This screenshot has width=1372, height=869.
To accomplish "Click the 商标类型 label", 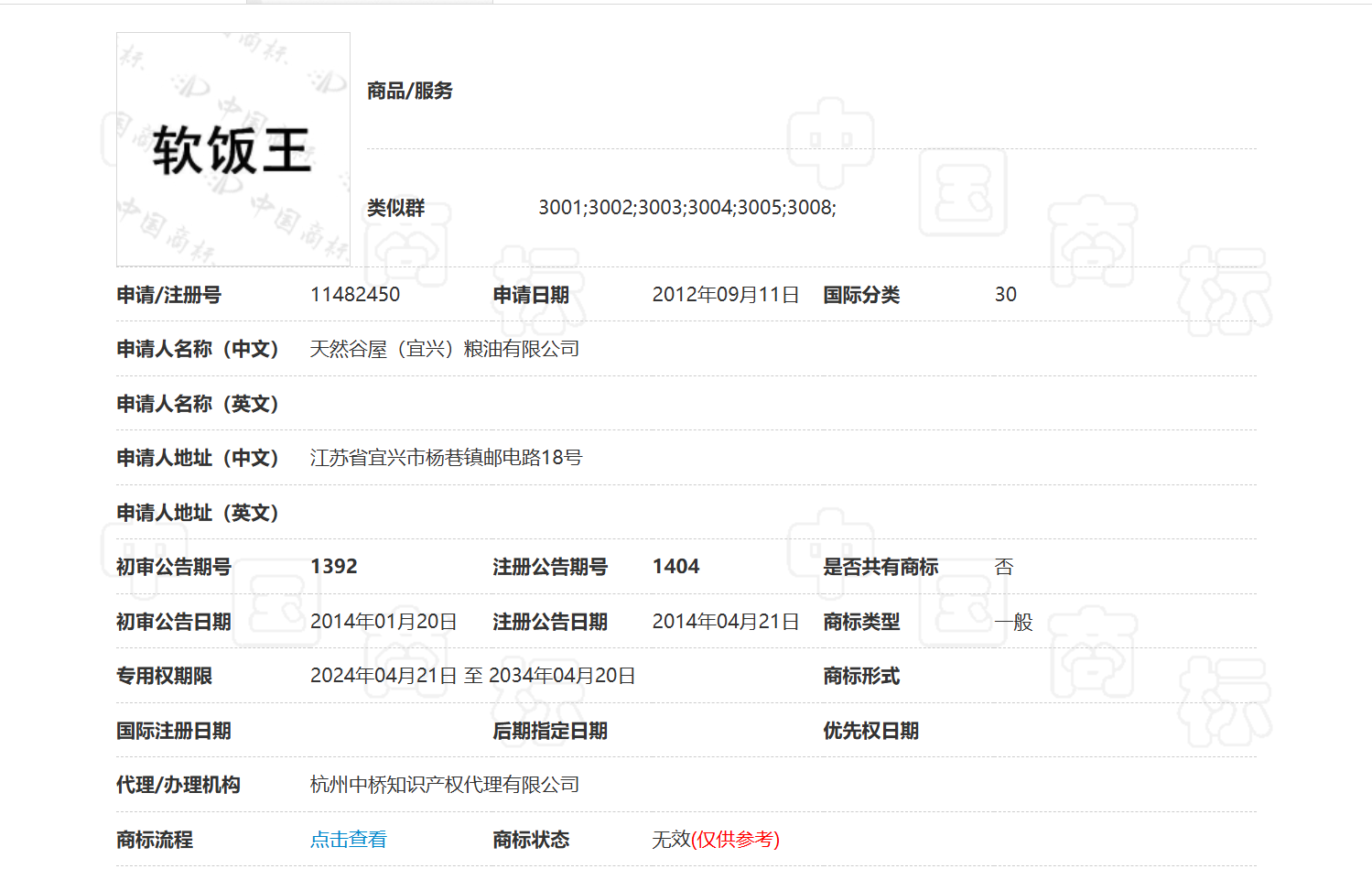I will [861, 622].
